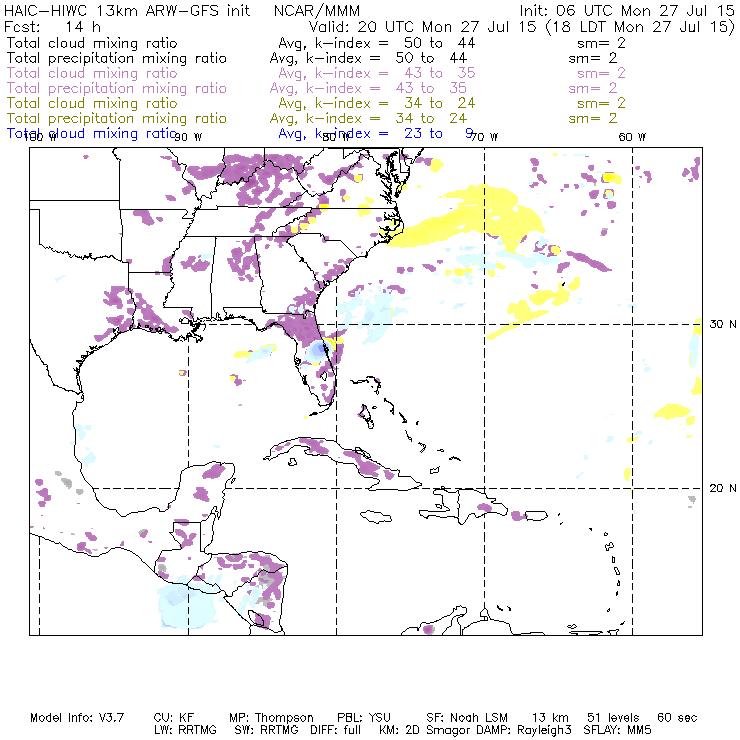Click the 90 W longitude label
This screenshot has height=740, width=740.
[x=188, y=137]
